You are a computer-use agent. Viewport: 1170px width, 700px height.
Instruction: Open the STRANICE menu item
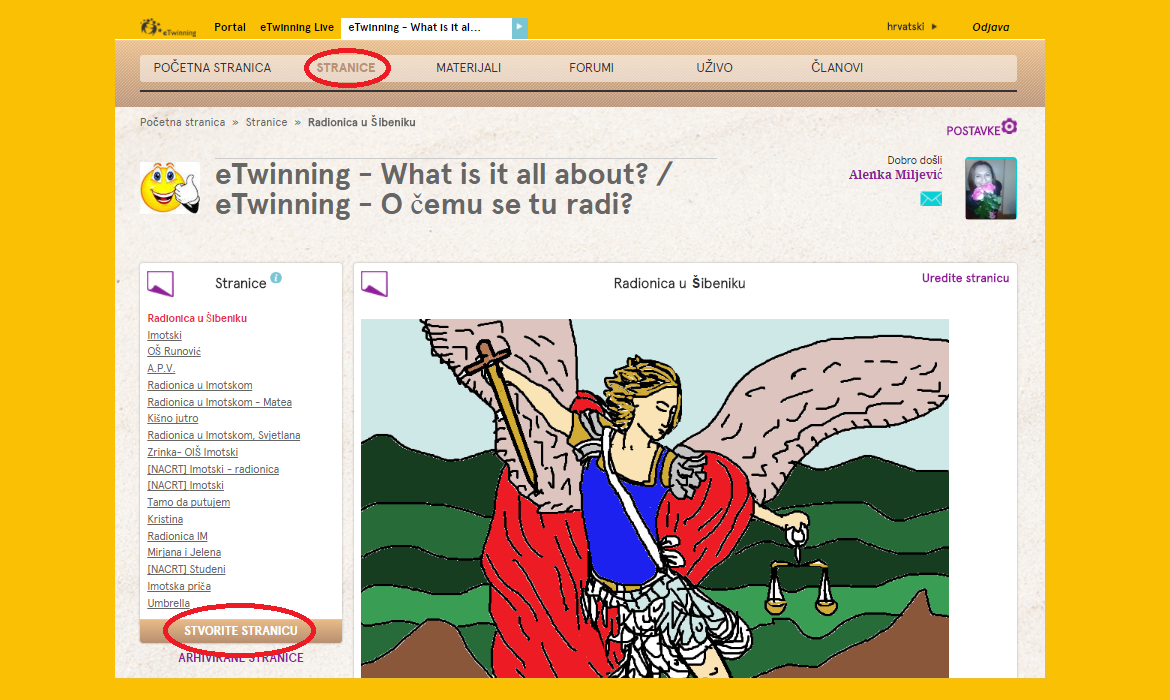click(x=345, y=67)
